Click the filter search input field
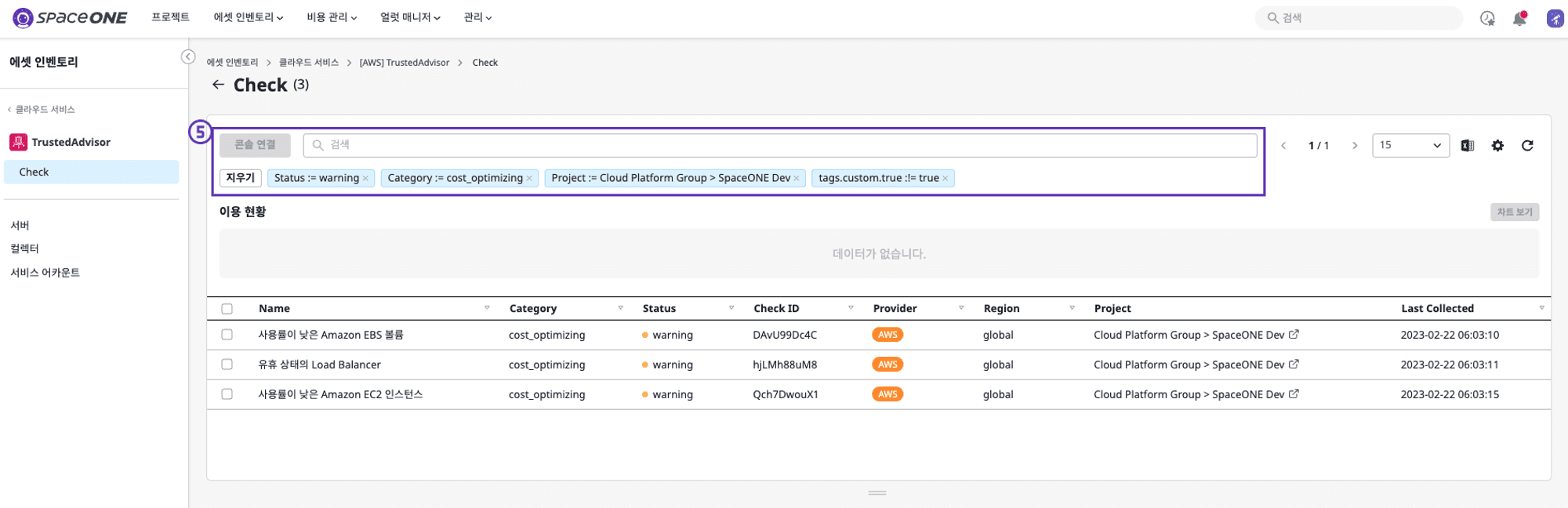 coord(780,145)
